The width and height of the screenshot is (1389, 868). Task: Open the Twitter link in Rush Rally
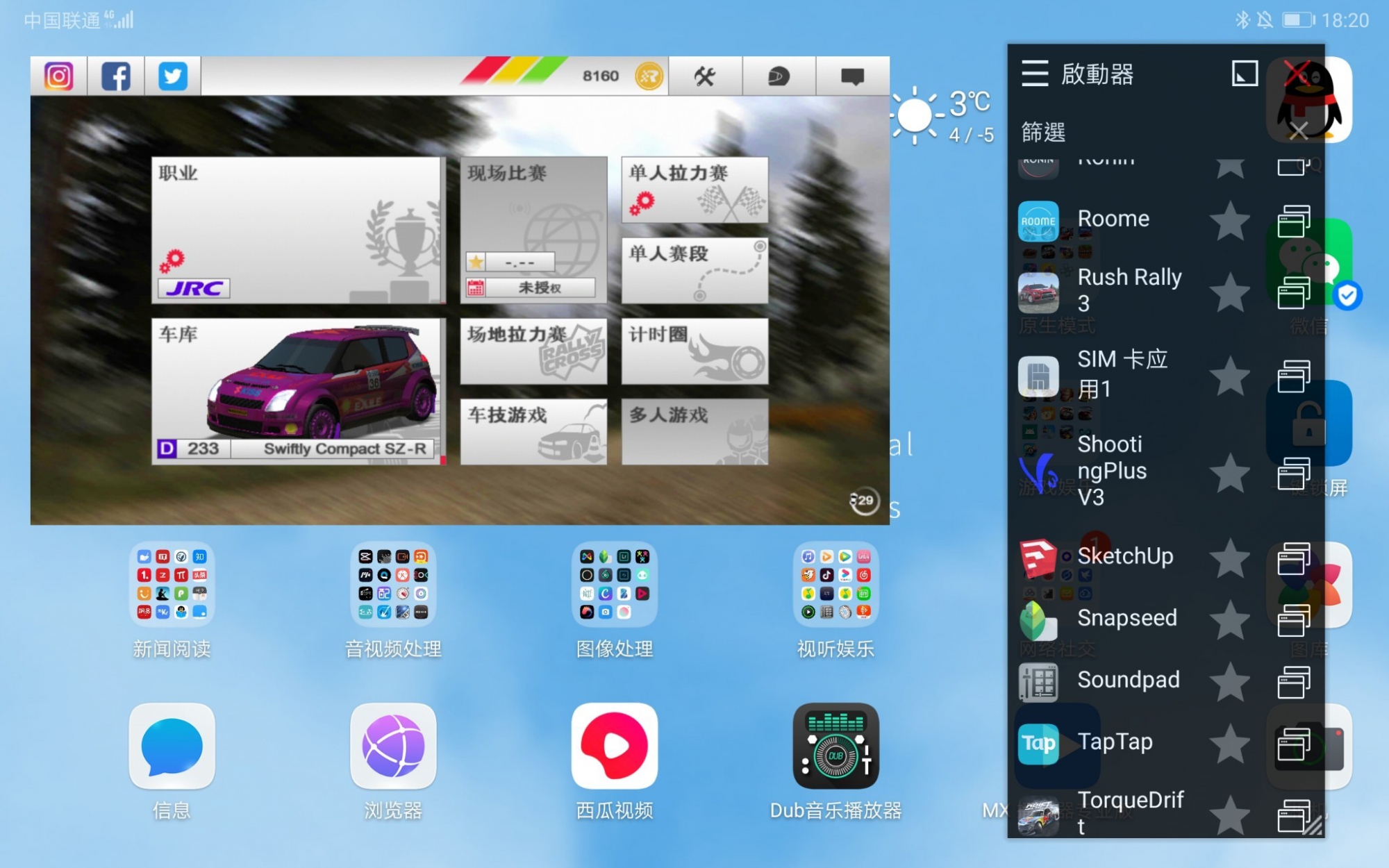173,76
